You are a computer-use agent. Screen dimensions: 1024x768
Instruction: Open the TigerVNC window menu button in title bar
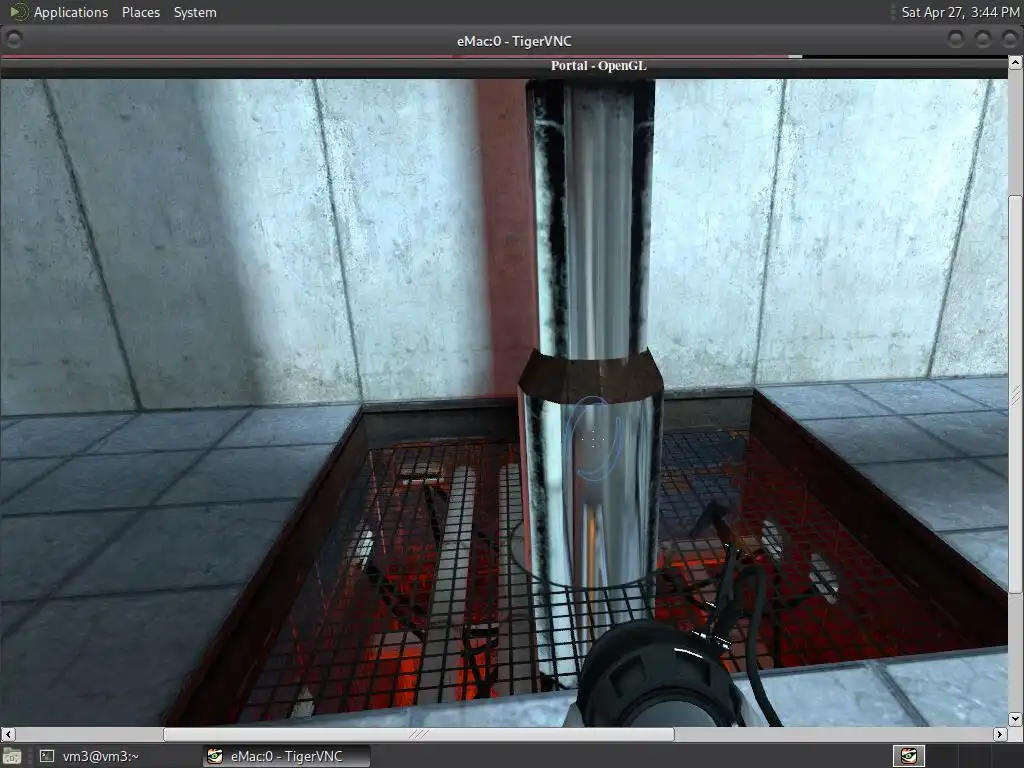13,40
